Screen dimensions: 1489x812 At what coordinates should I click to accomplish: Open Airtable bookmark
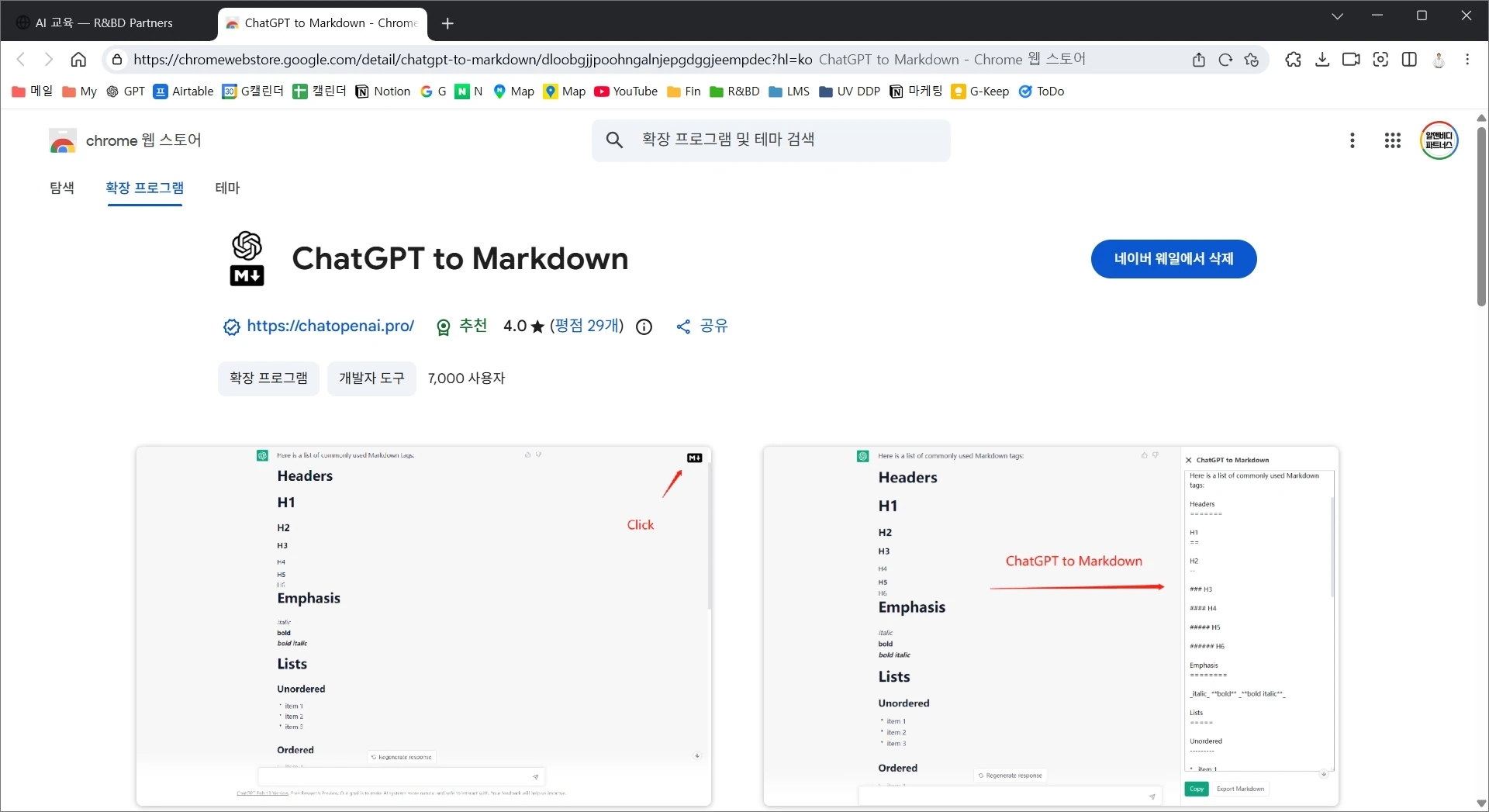(183, 92)
